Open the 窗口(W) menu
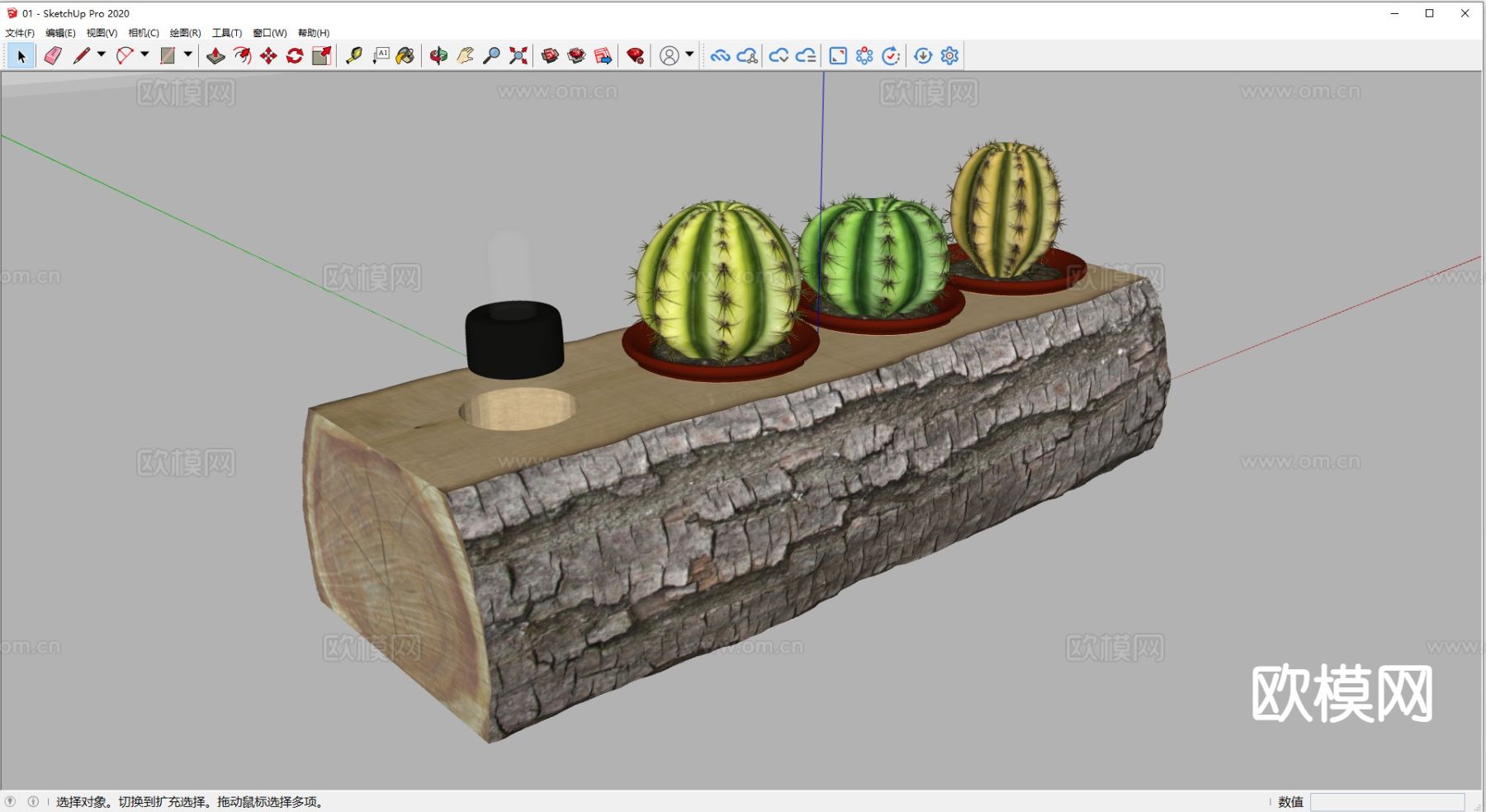 click(269, 33)
